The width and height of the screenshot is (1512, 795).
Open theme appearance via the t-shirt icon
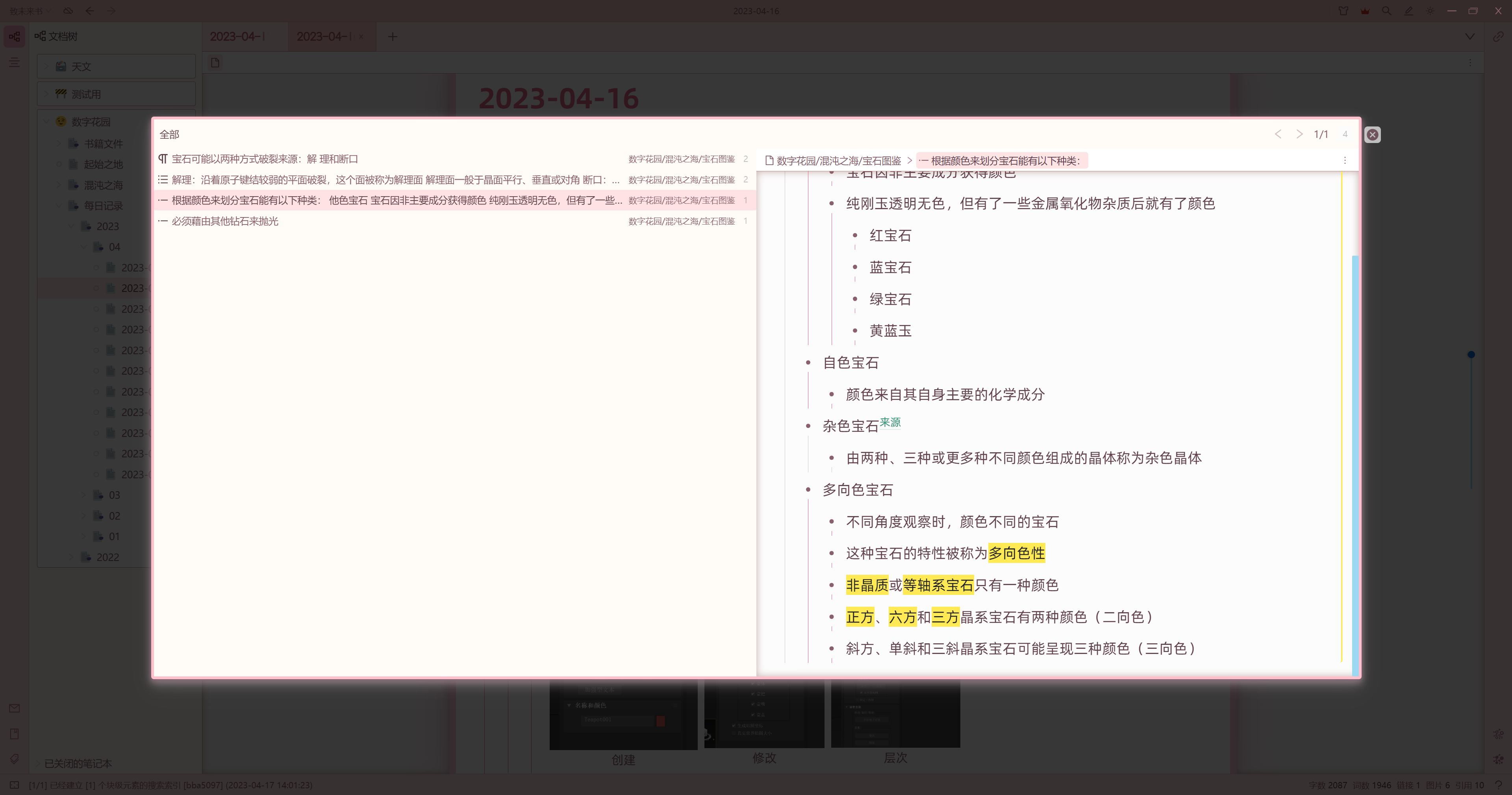(1343, 11)
